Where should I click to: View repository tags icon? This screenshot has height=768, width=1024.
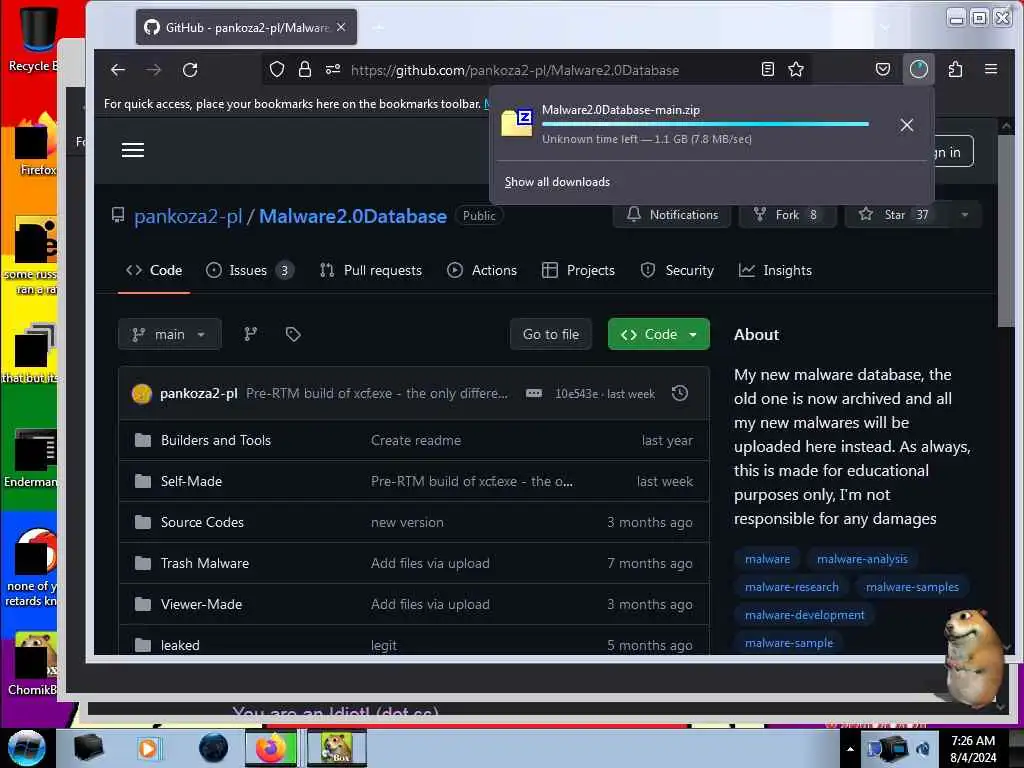point(293,334)
